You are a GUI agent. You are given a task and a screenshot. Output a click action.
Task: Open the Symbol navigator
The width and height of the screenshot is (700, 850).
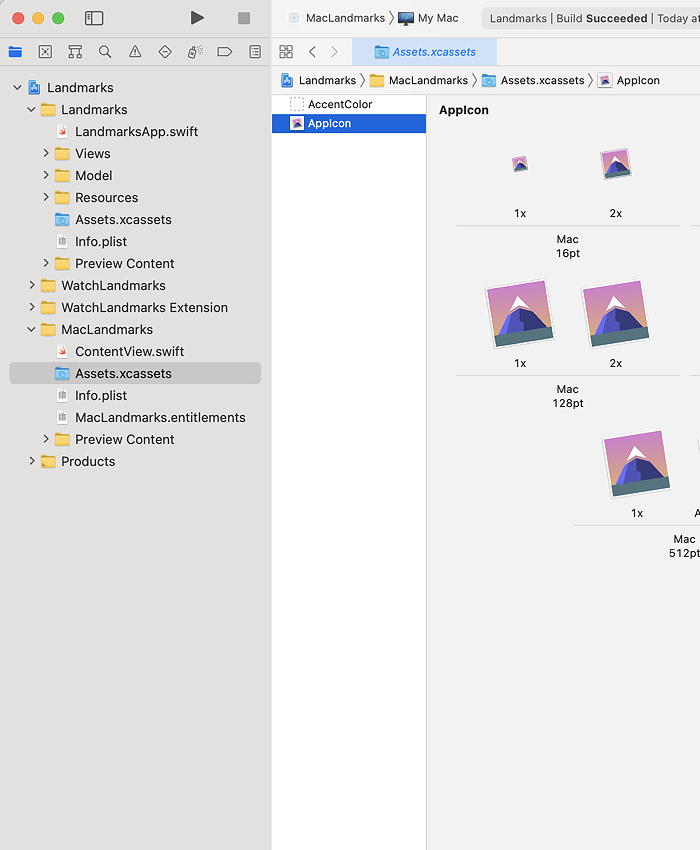[75, 52]
